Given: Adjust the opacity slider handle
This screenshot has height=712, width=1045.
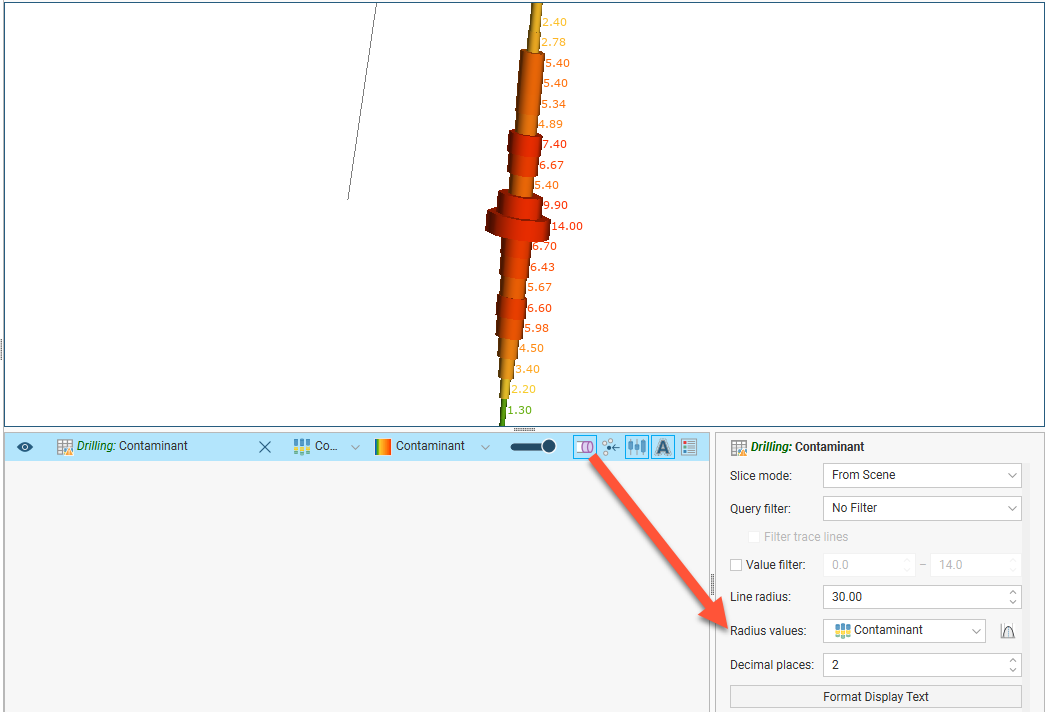Looking at the screenshot, I should (548, 446).
